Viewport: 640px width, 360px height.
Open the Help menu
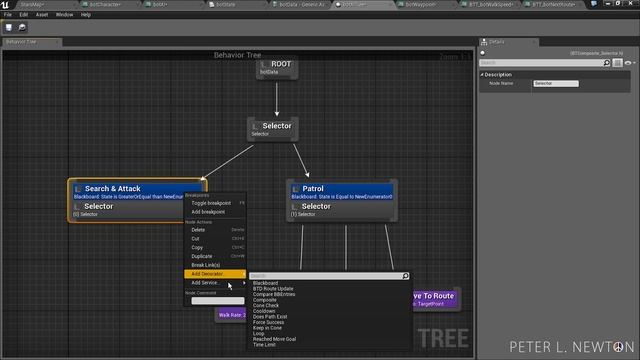[85, 15]
